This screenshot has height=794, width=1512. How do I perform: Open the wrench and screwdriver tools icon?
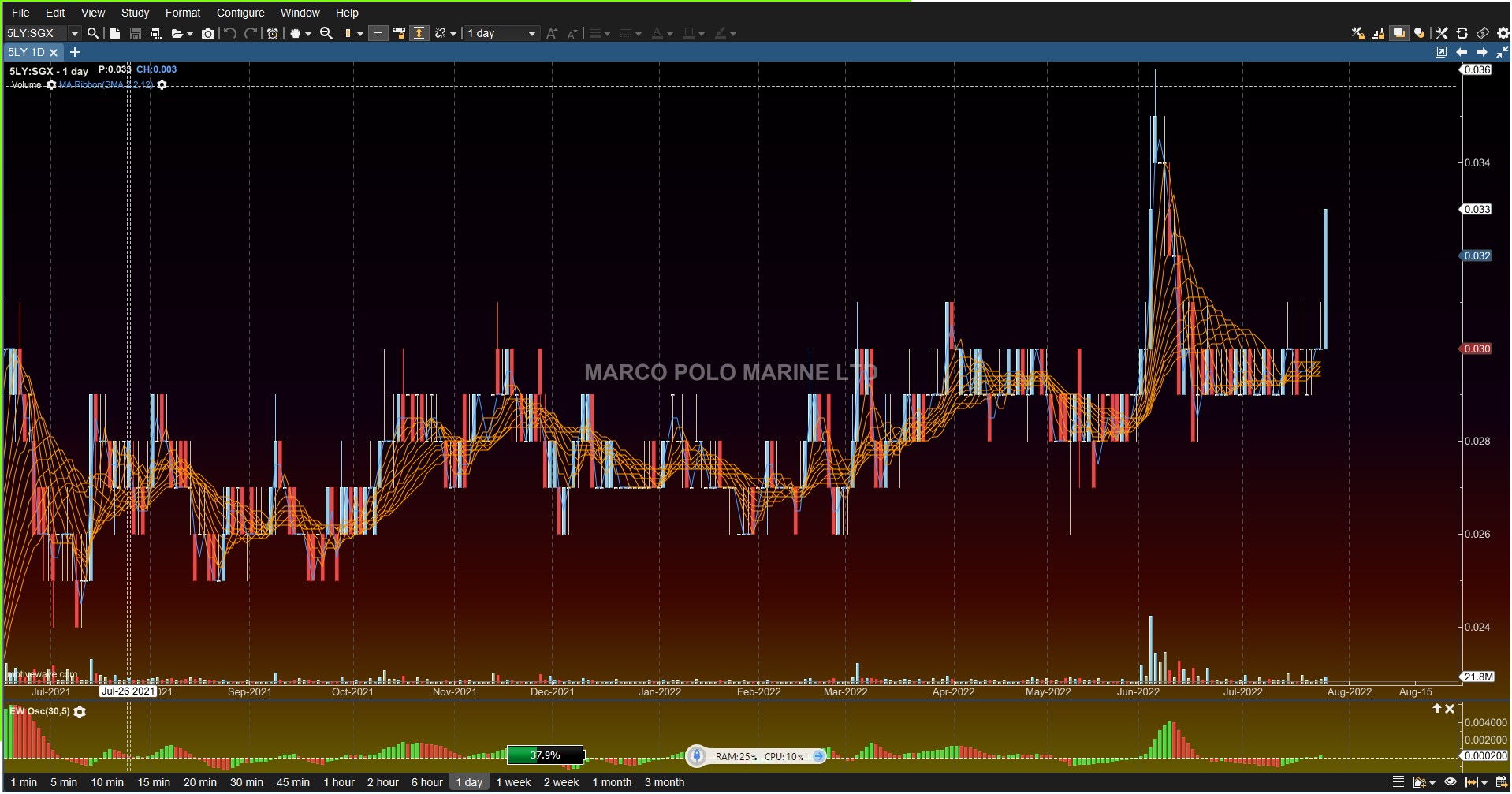(x=1442, y=33)
